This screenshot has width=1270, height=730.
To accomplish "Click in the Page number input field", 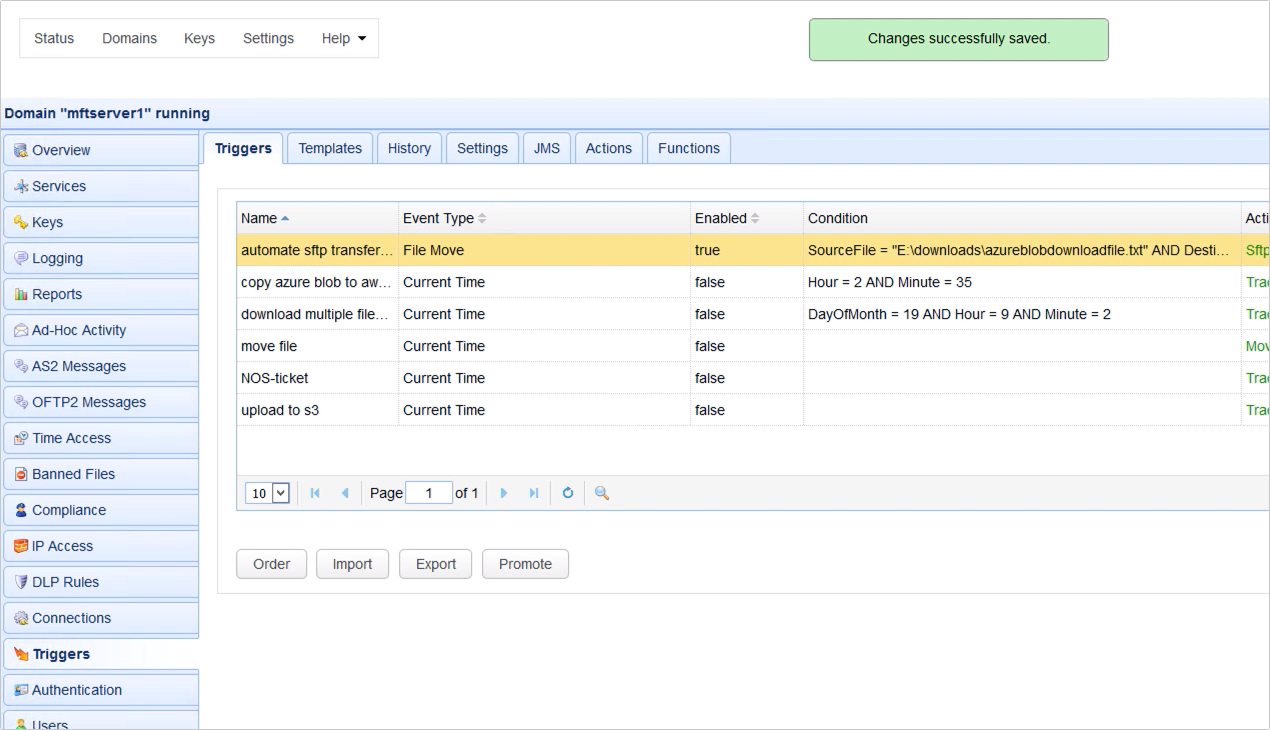I will (428, 492).
